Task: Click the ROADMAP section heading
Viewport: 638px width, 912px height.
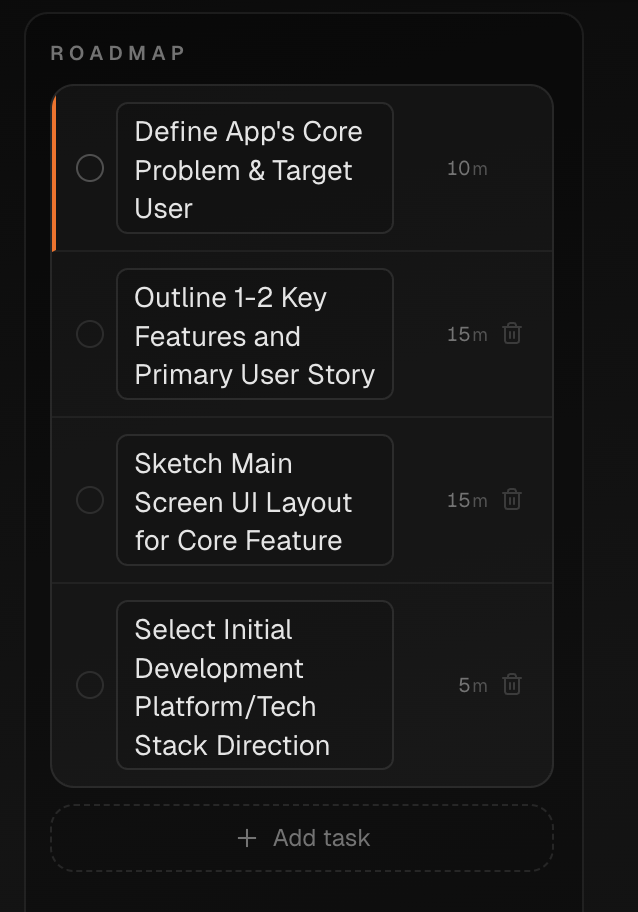Action: [x=118, y=53]
